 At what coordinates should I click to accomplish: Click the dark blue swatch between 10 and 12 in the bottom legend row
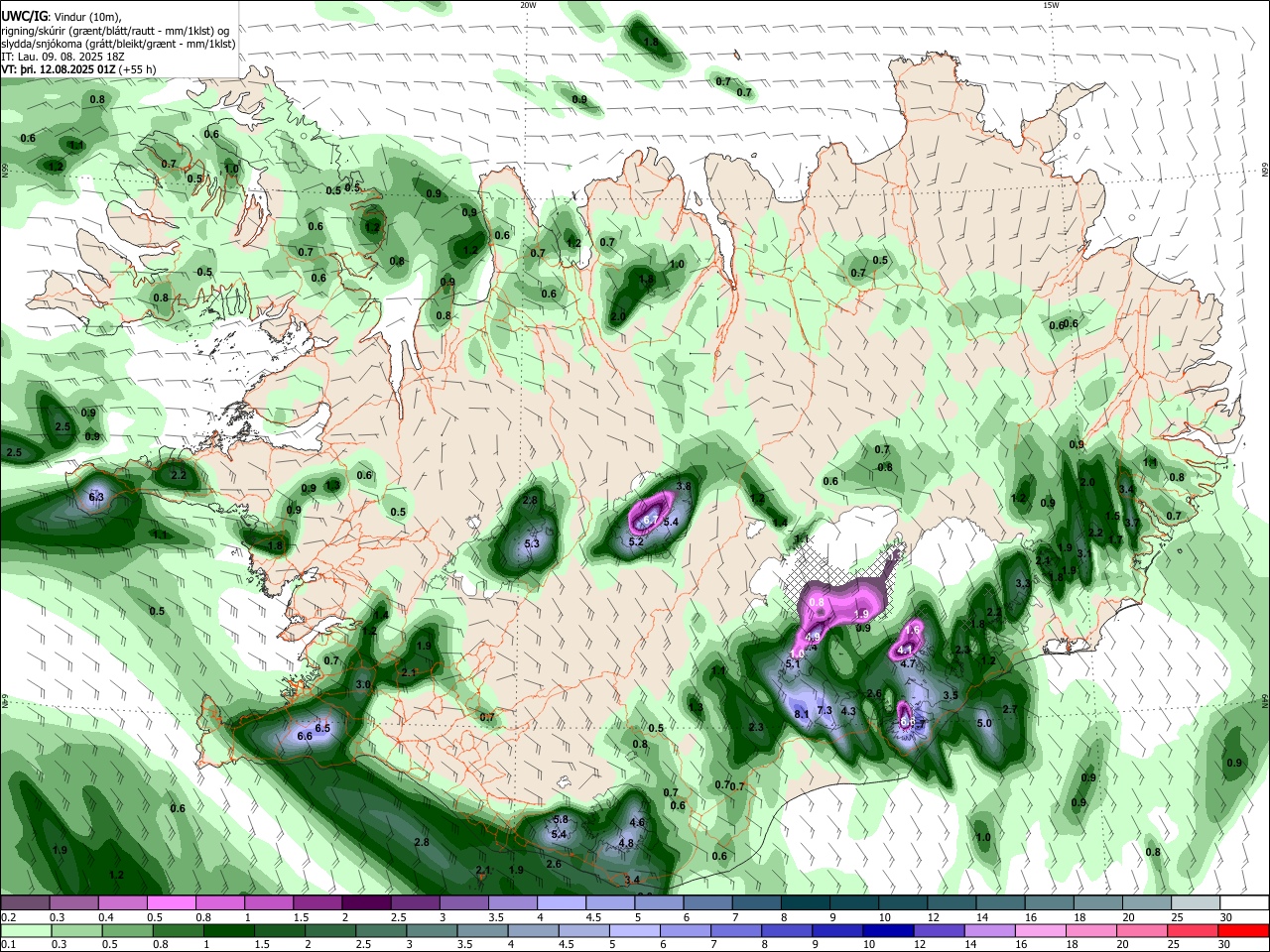(x=890, y=930)
